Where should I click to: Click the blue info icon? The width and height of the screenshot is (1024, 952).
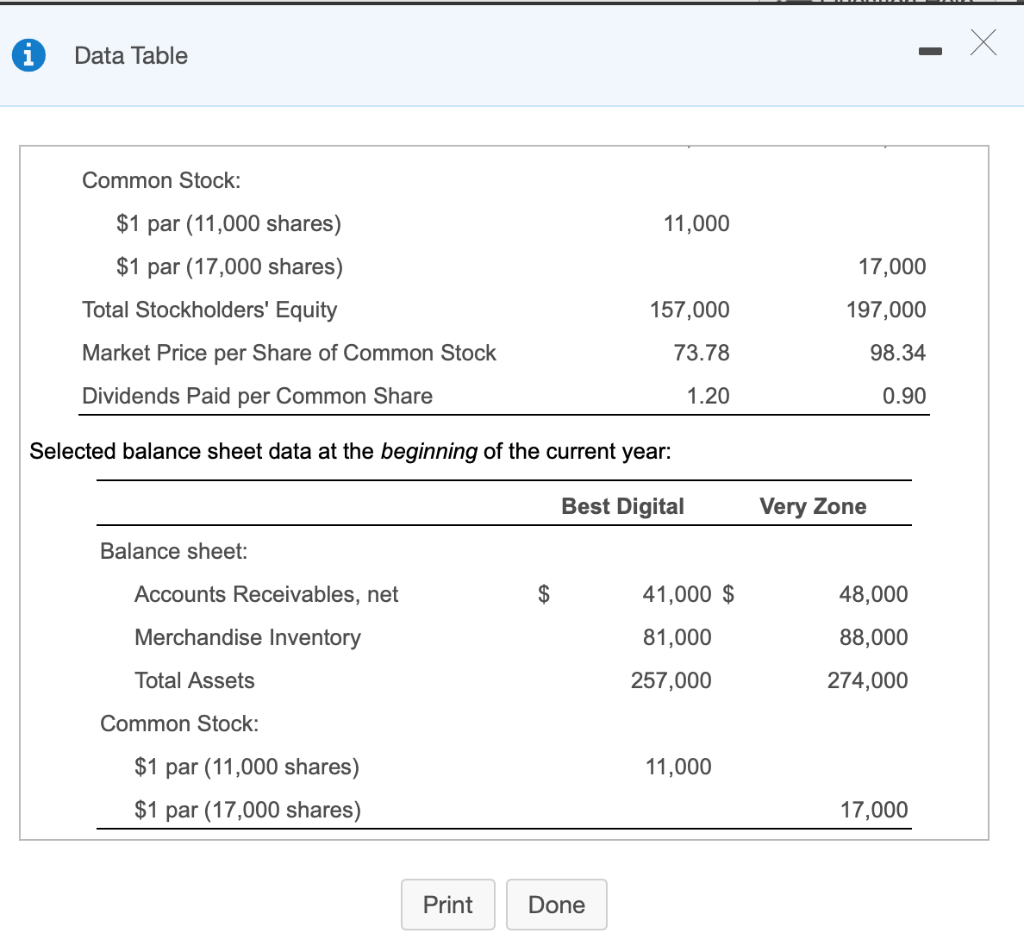(x=29, y=56)
